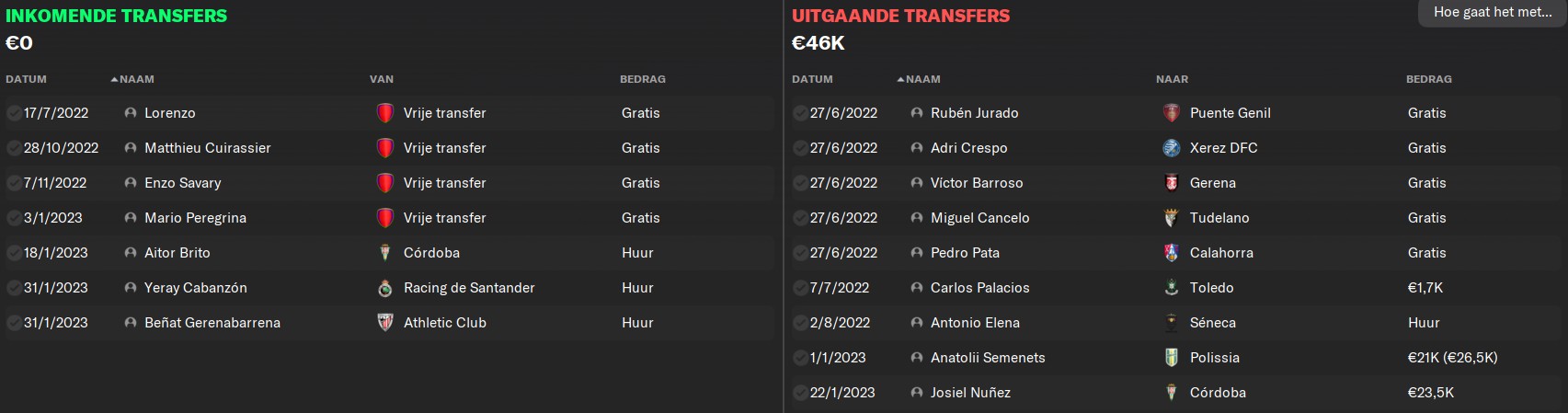The width and height of the screenshot is (1568, 413).
Task: Click the Athletic Club badge icon
Action: pyautogui.click(x=385, y=323)
